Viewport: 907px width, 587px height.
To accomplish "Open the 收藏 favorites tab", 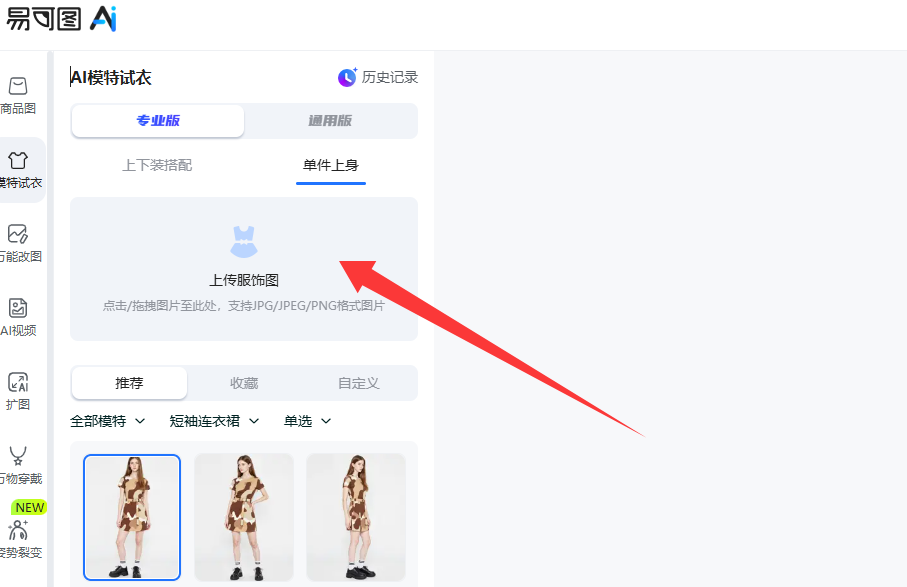I will click(x=244, y=383).
